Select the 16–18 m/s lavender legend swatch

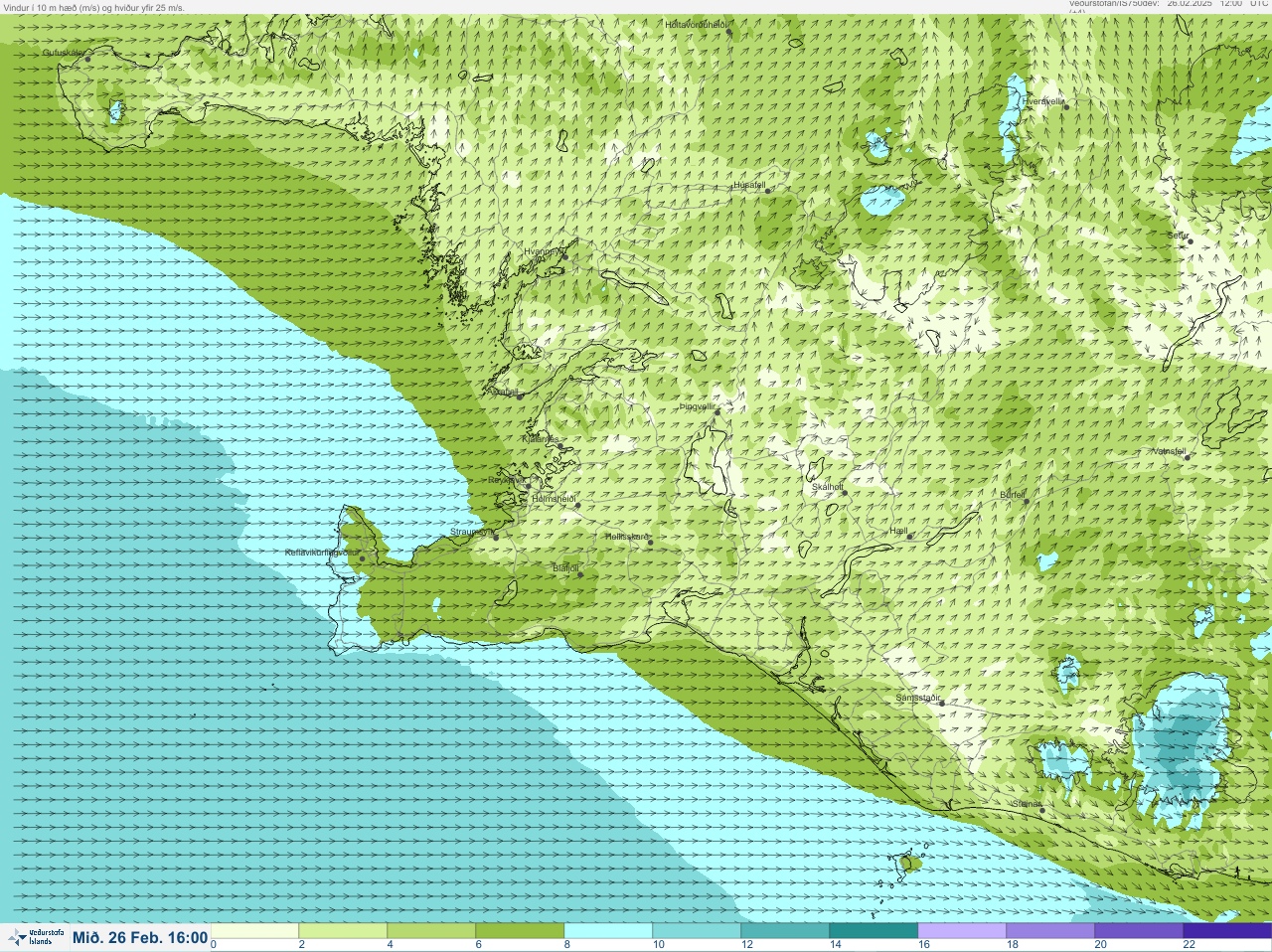coord(962,931)
